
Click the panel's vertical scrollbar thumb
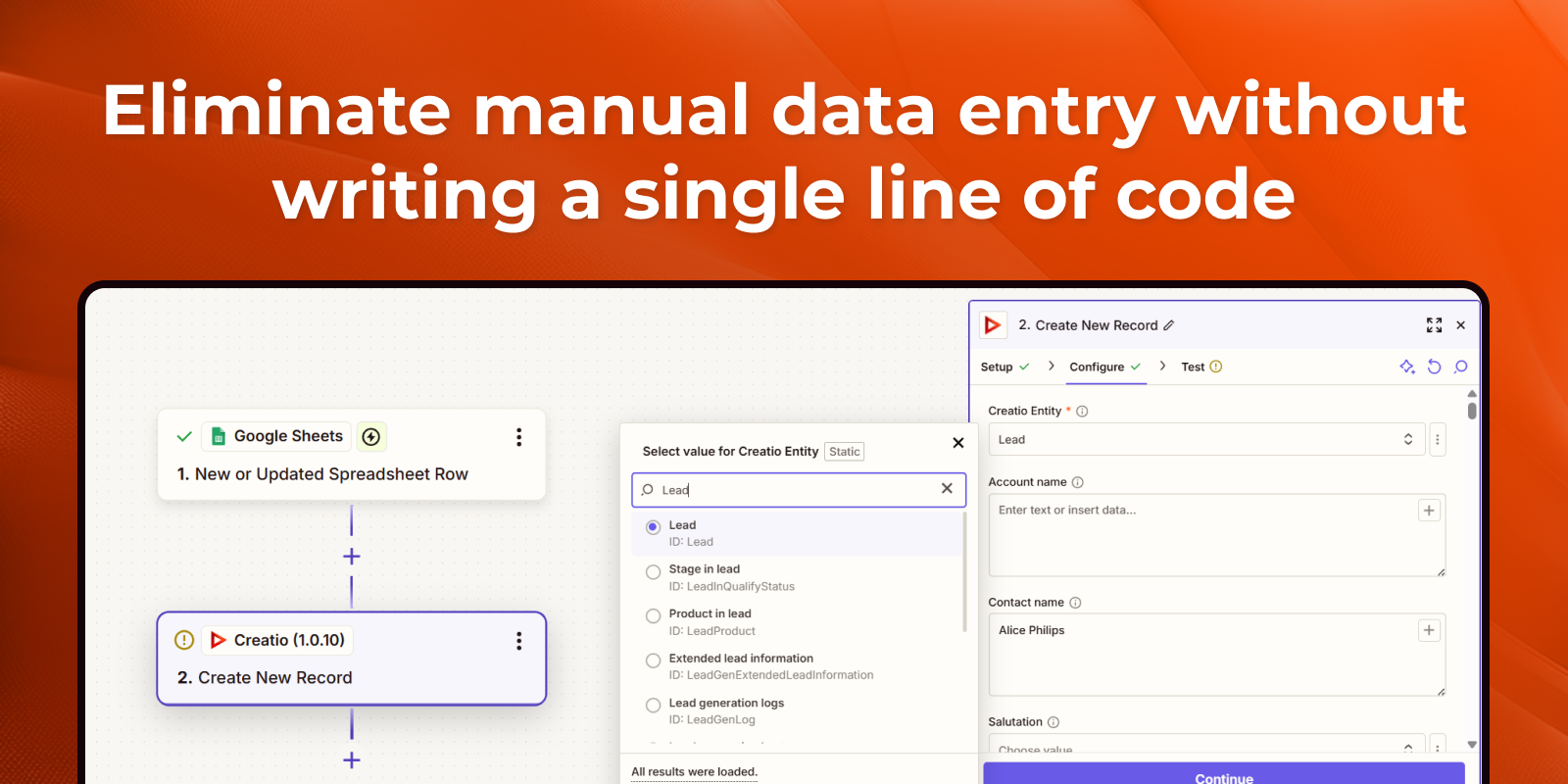pos(1472,411)
